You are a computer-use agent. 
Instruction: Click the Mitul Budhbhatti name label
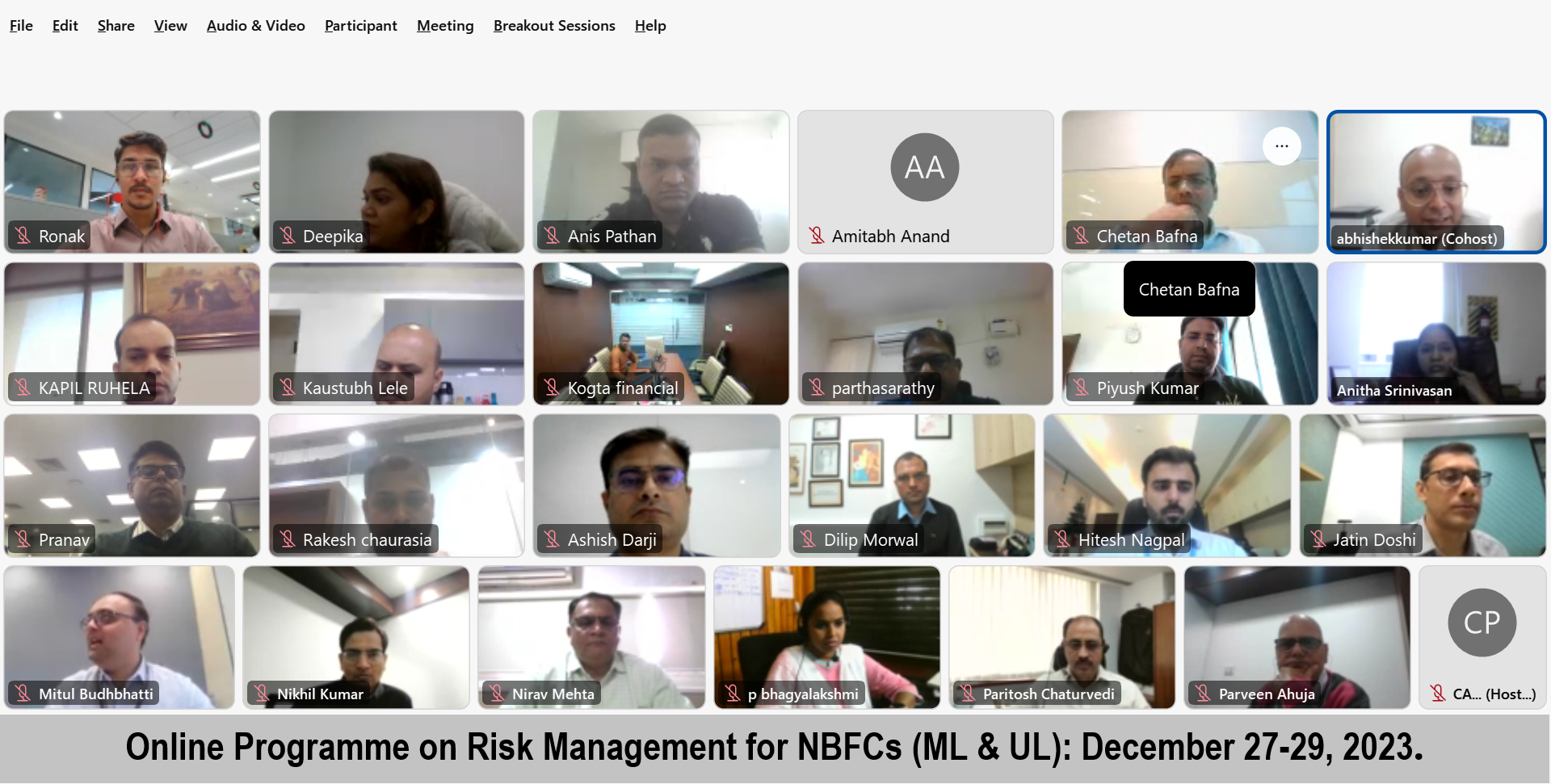tap(96, 694)
